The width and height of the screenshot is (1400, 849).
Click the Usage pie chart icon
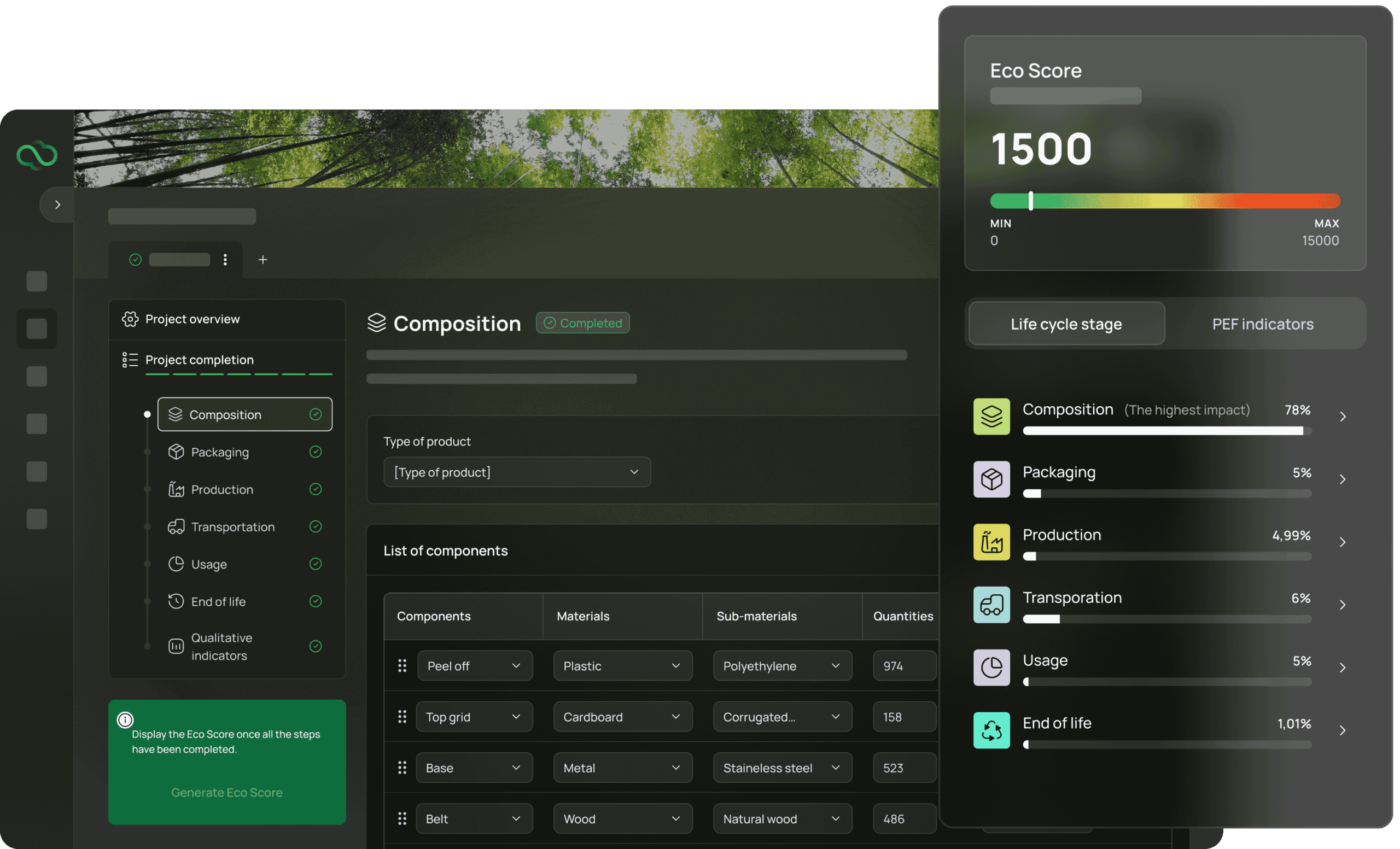176,563
